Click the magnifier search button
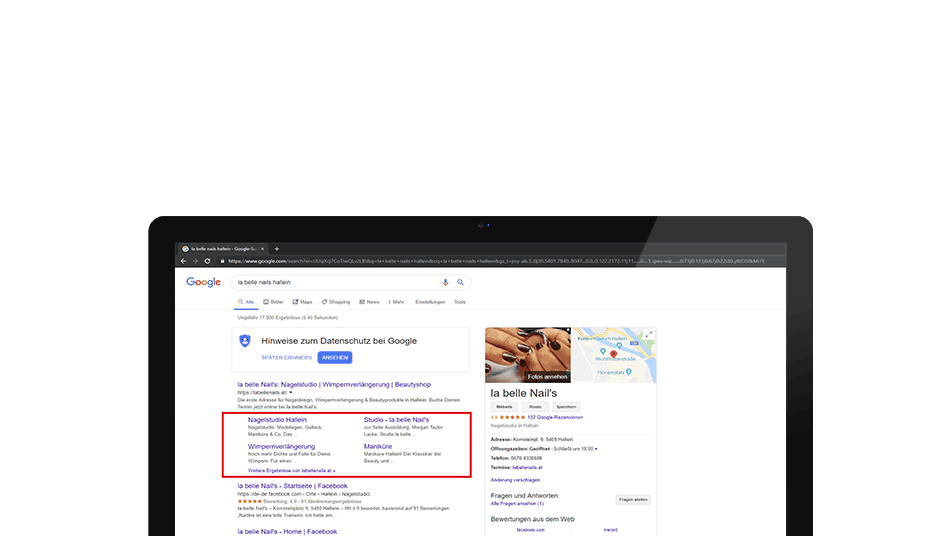This screenshot has width=952, height=536. (x=460, y=282)
